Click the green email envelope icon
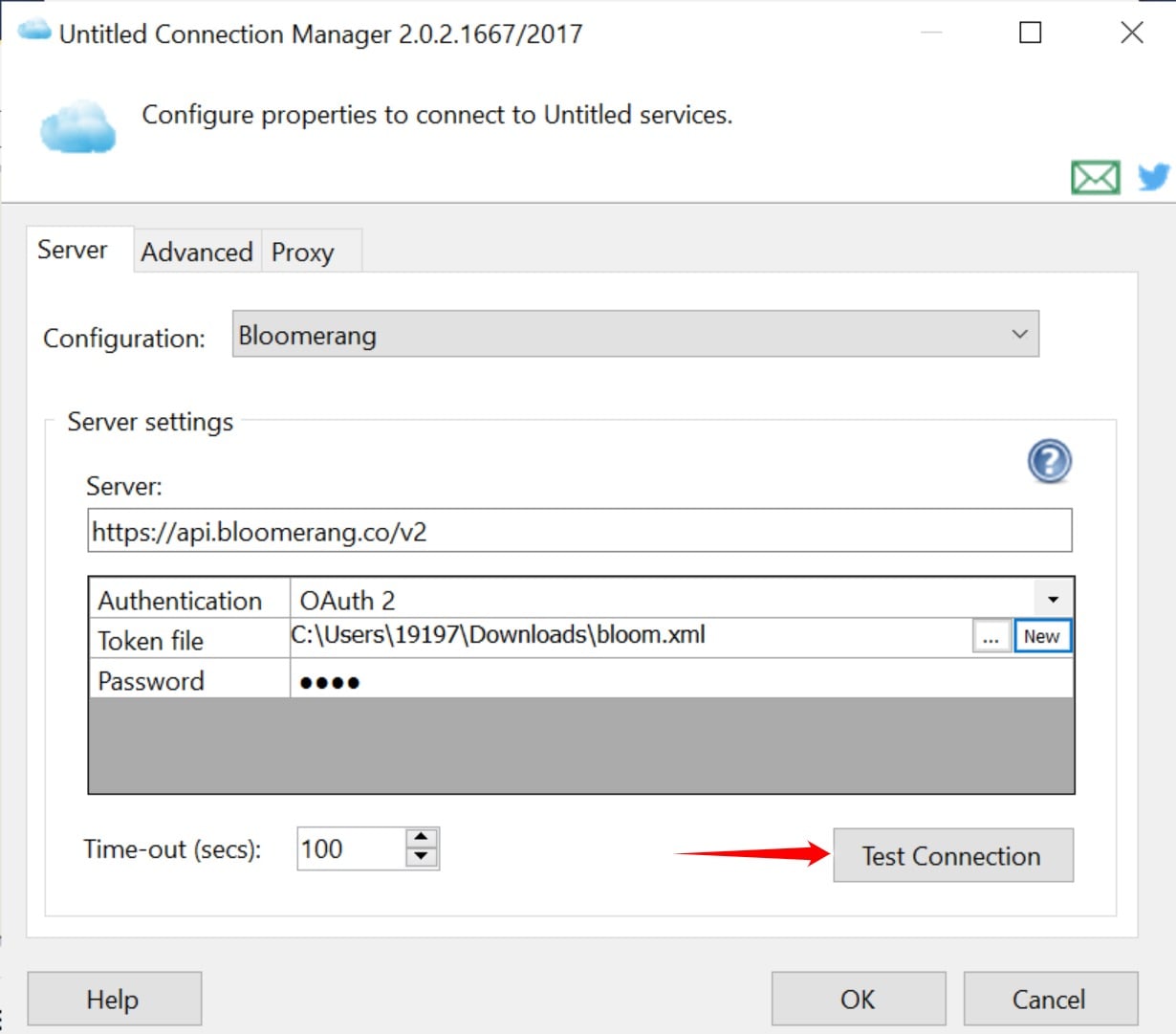Screen dimensions: 1176x1034 pyautogui.click(x=1095, y=177)
